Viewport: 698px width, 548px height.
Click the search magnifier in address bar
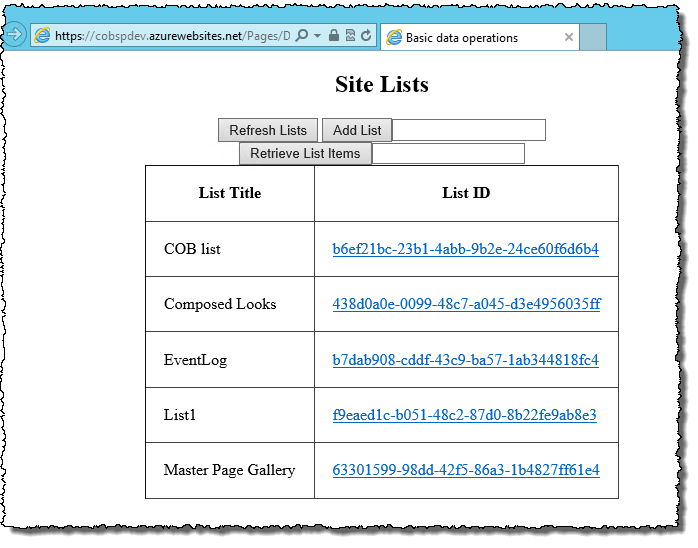(302, 35)
